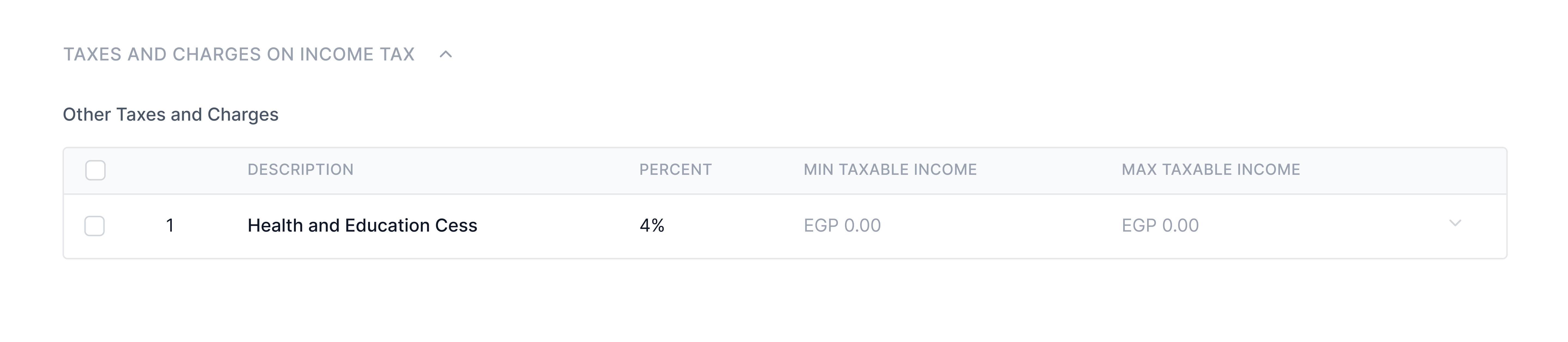Screen dimensions: 1568x342
Task: Open the row 1 edit chevron dropdown
Action: [x=1455, y=223]
